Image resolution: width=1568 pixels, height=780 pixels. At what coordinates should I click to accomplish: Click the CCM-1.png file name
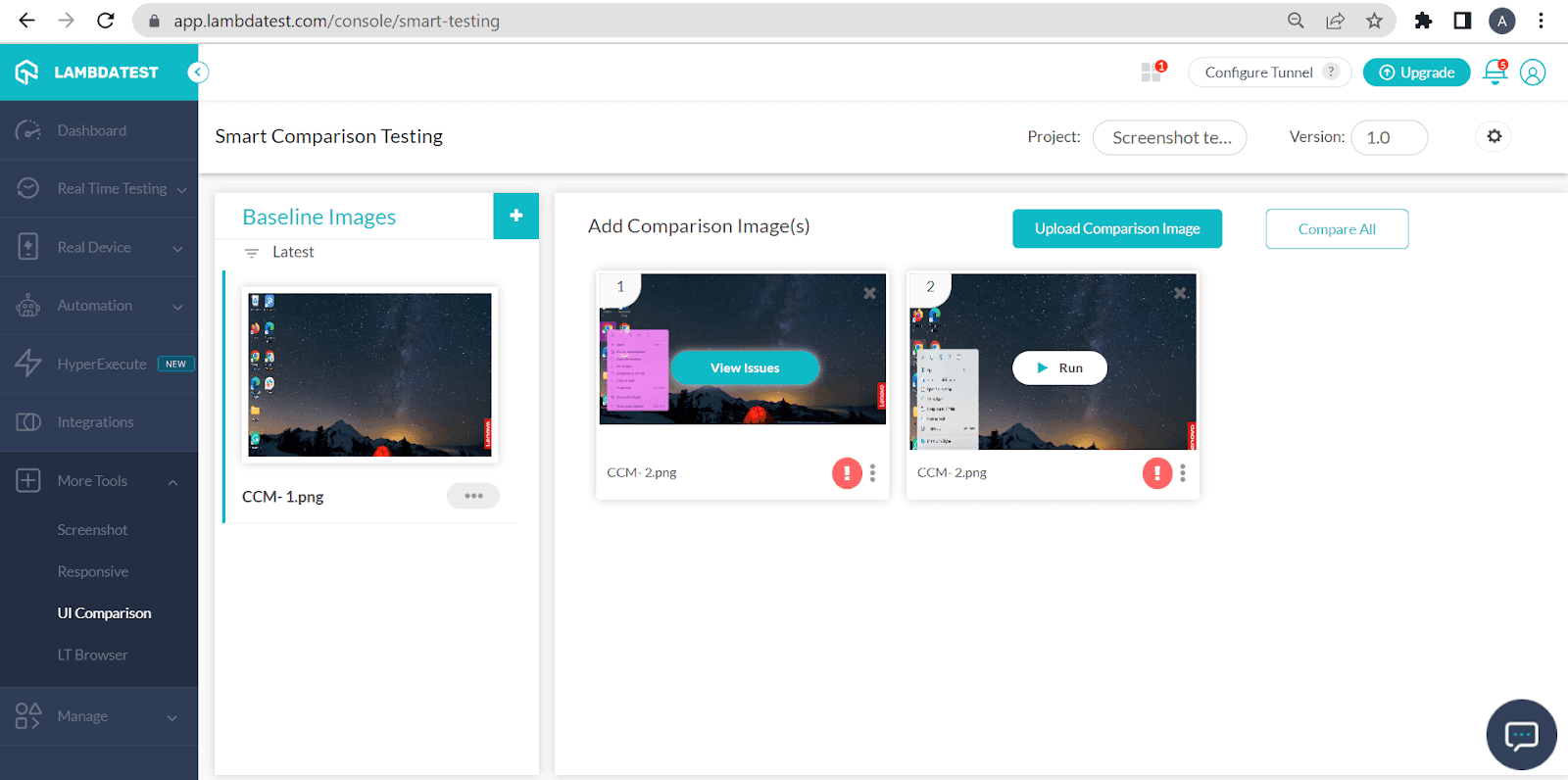point(282,497)
